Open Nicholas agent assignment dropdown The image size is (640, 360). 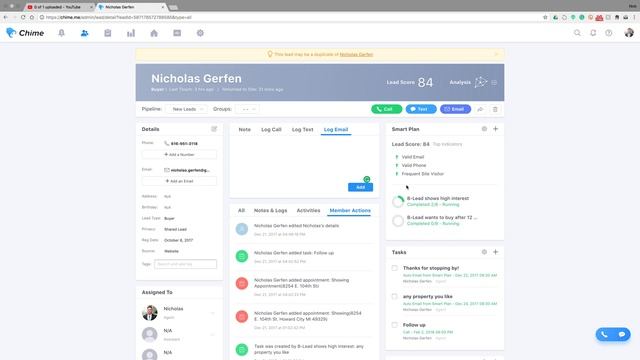coord(213,313)
